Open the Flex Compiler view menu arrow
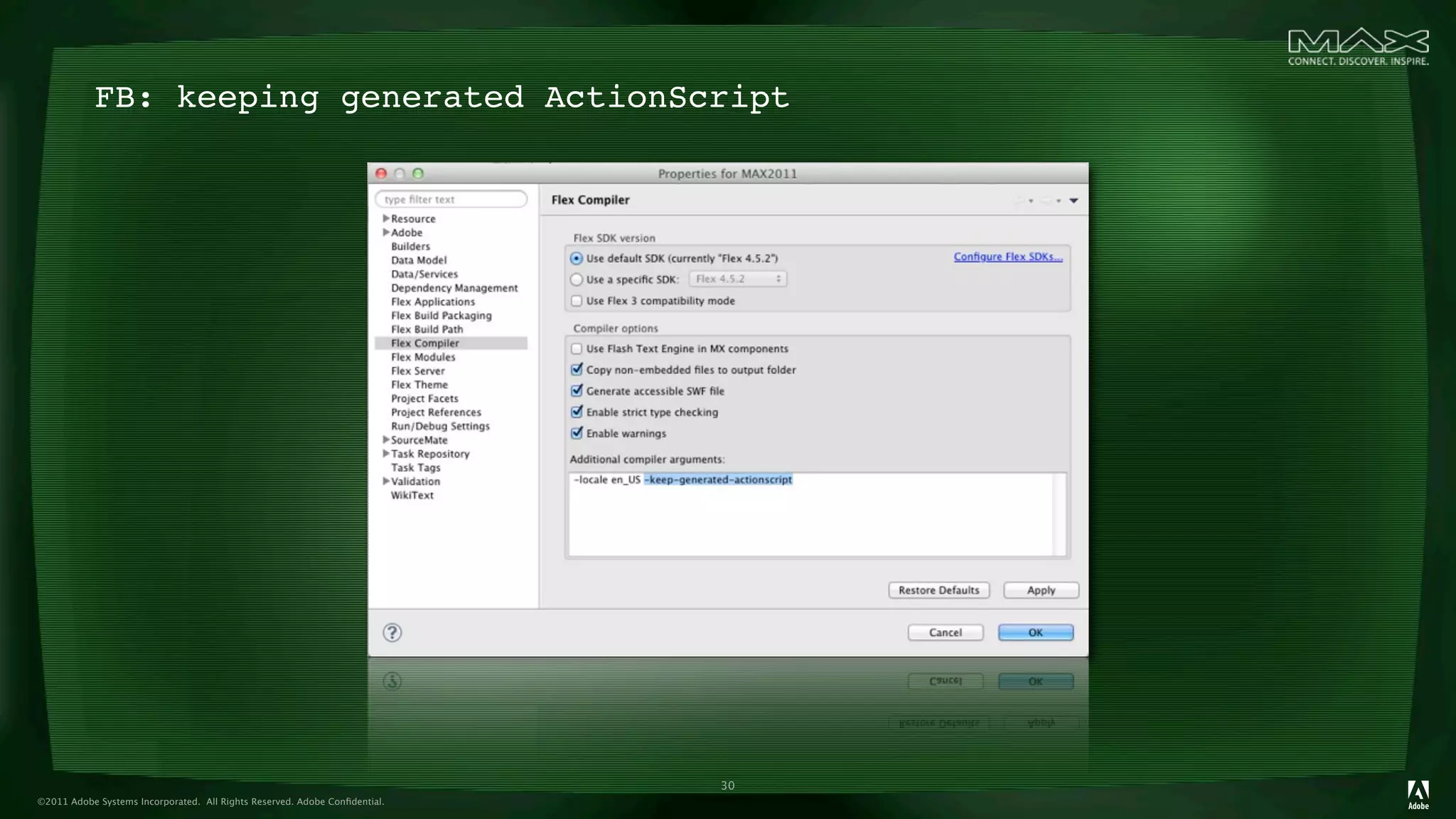This screenshot has width=1456, height=819. 1074,200
